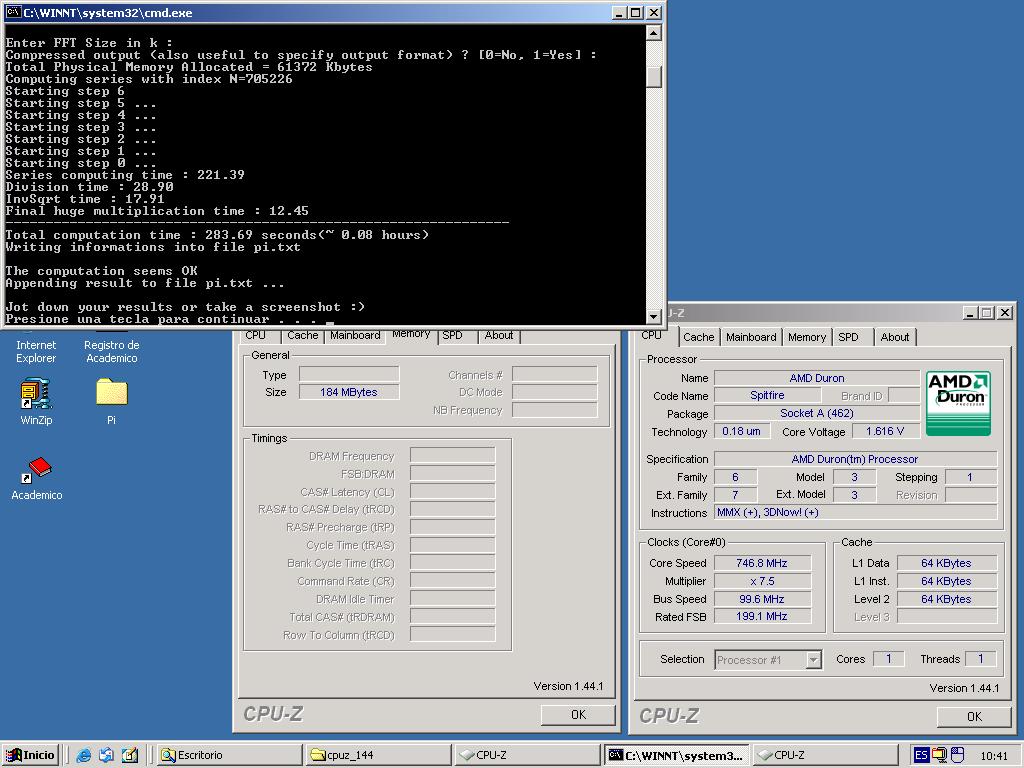Click the Core Speed value 746.8 MHz

[762, 563]
